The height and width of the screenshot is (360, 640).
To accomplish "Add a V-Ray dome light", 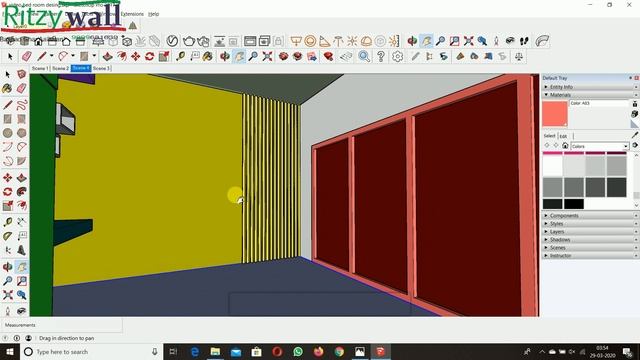I will click(366, 41).
